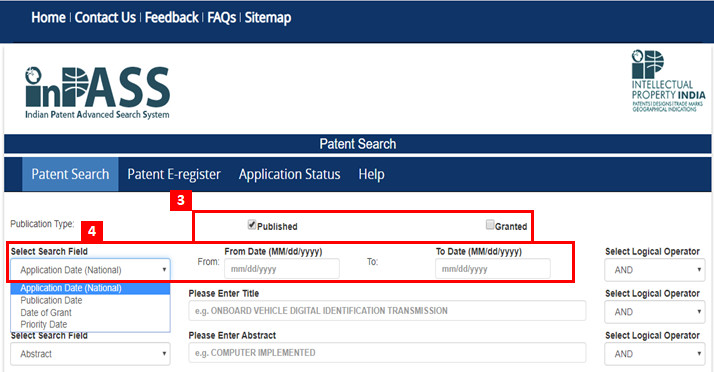
Task: Open logical operator dropdown beside Abstract row
Action: [655, 354]
